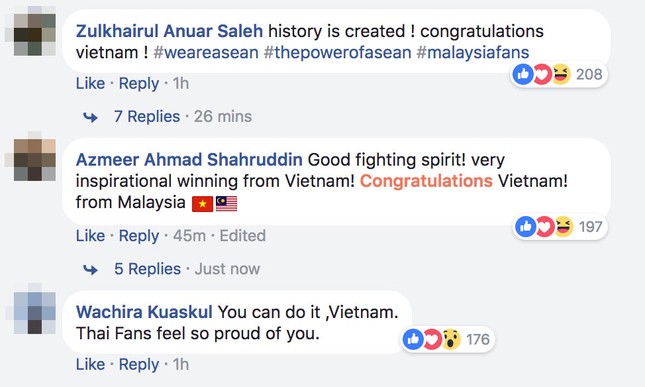Reply to Azmeer Ahmad Shahruddin's comment

click(139, 236)
